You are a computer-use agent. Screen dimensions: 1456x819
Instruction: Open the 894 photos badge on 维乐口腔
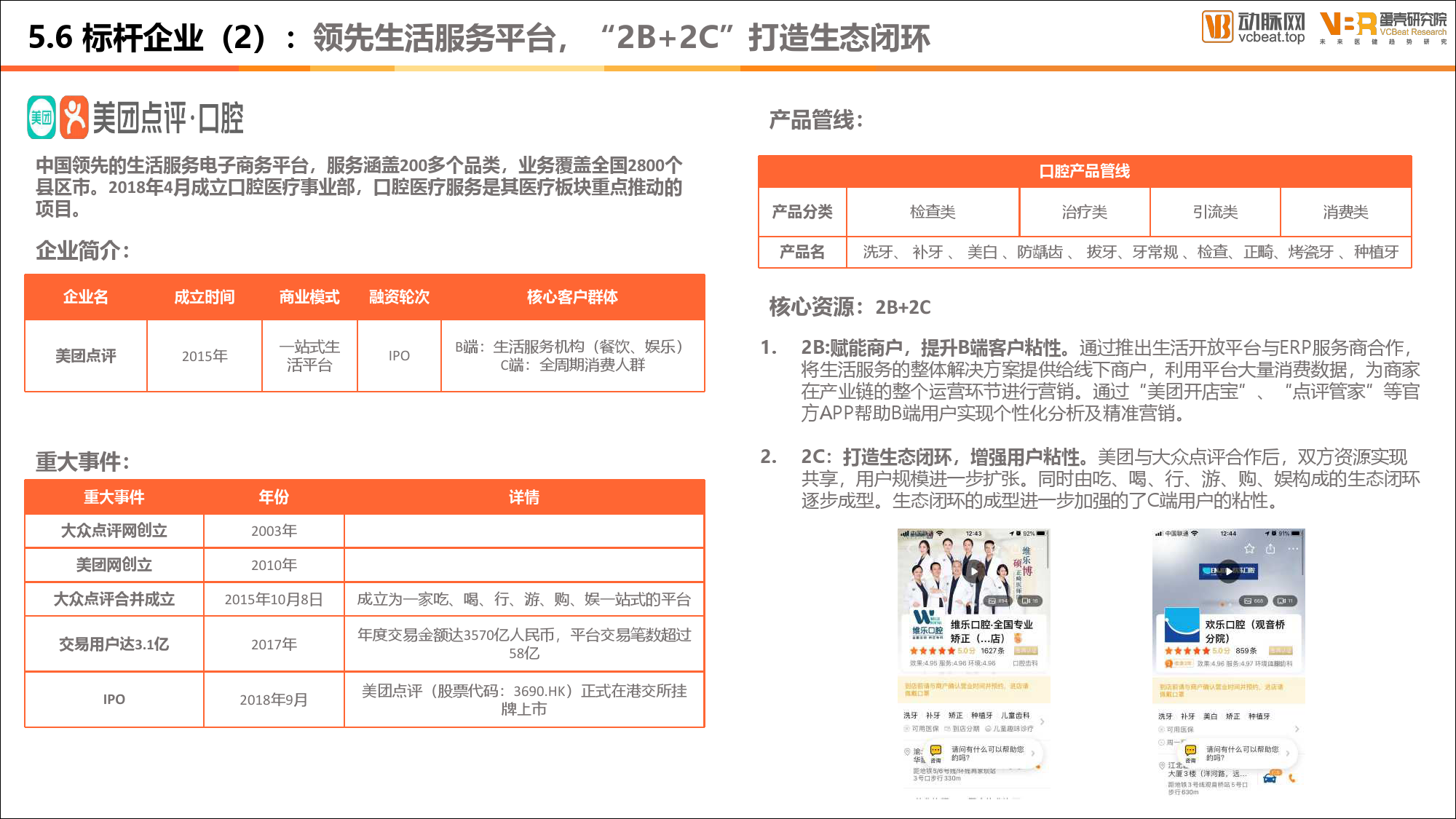coord(998,601)
